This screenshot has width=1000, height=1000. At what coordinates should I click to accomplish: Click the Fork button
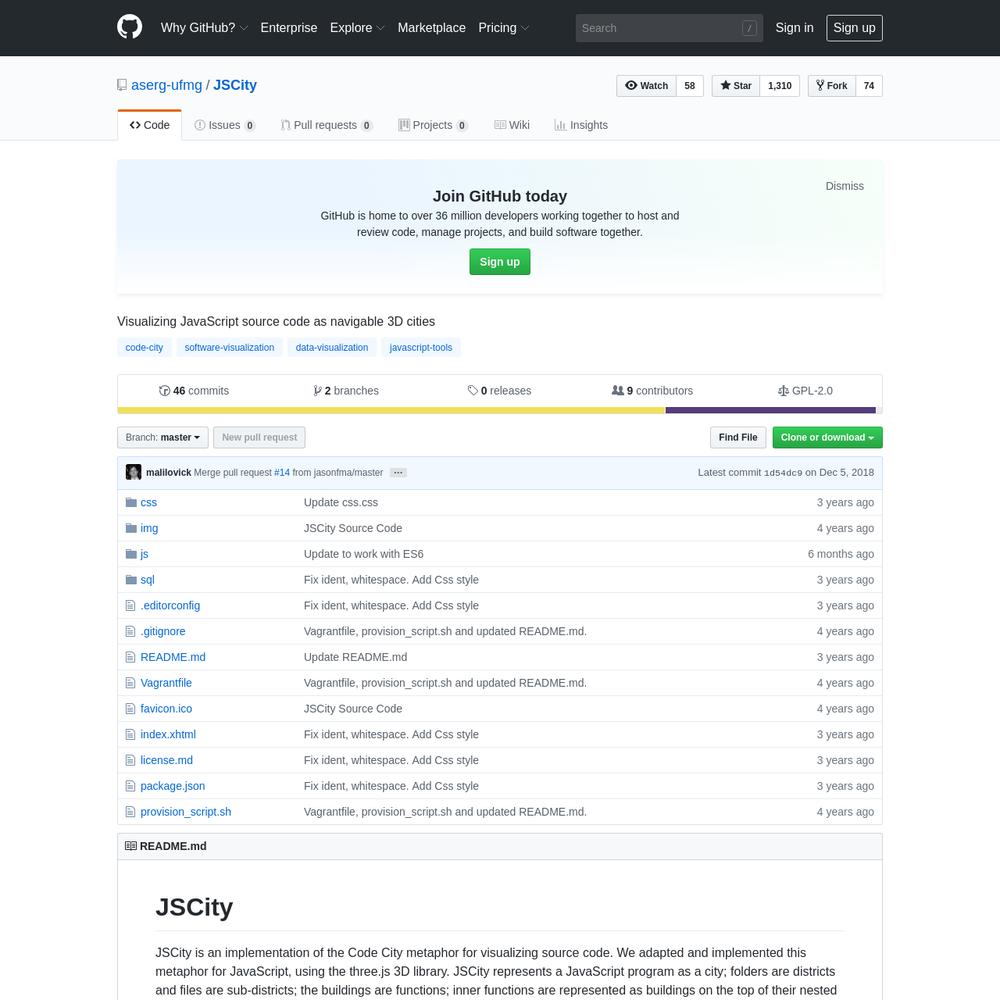click(x=832, y=85)
